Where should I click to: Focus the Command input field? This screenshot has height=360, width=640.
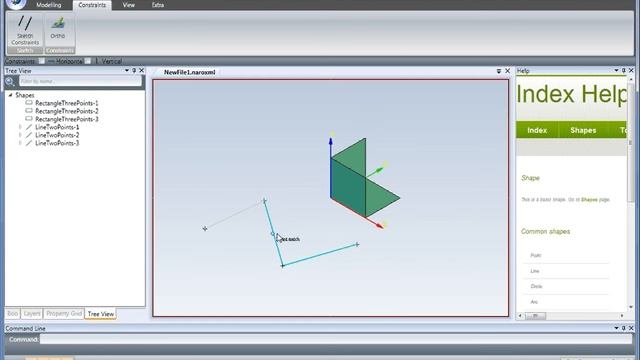336,339
